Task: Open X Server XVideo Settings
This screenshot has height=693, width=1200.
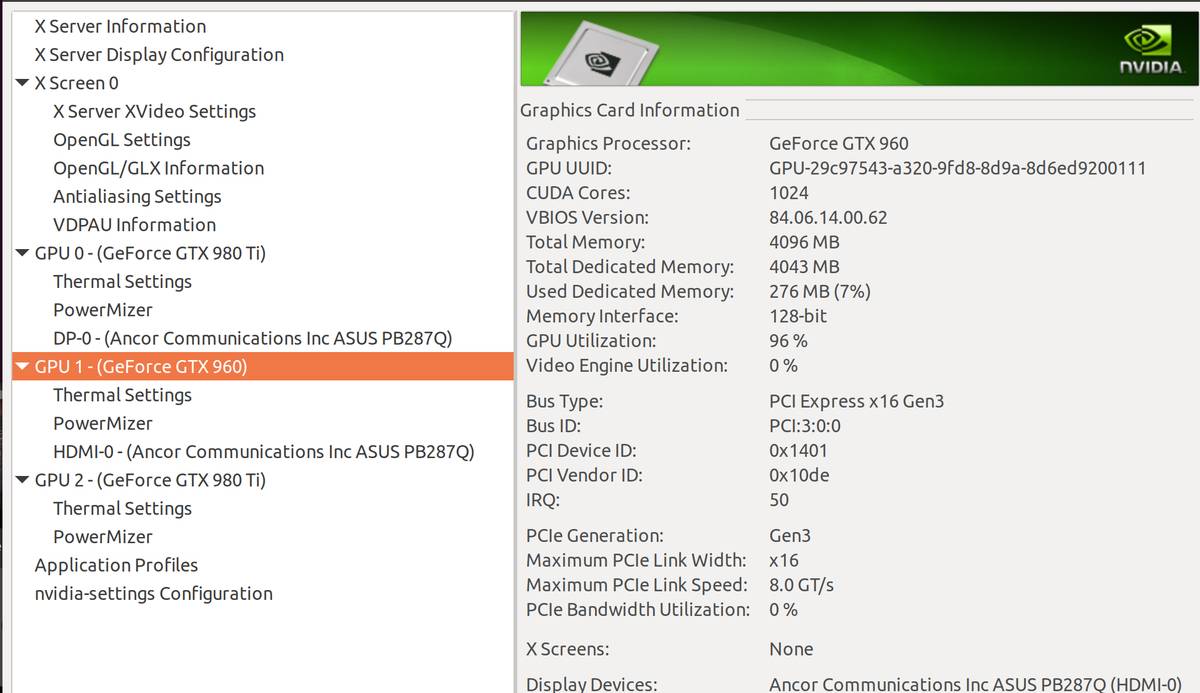Action: 154,112
